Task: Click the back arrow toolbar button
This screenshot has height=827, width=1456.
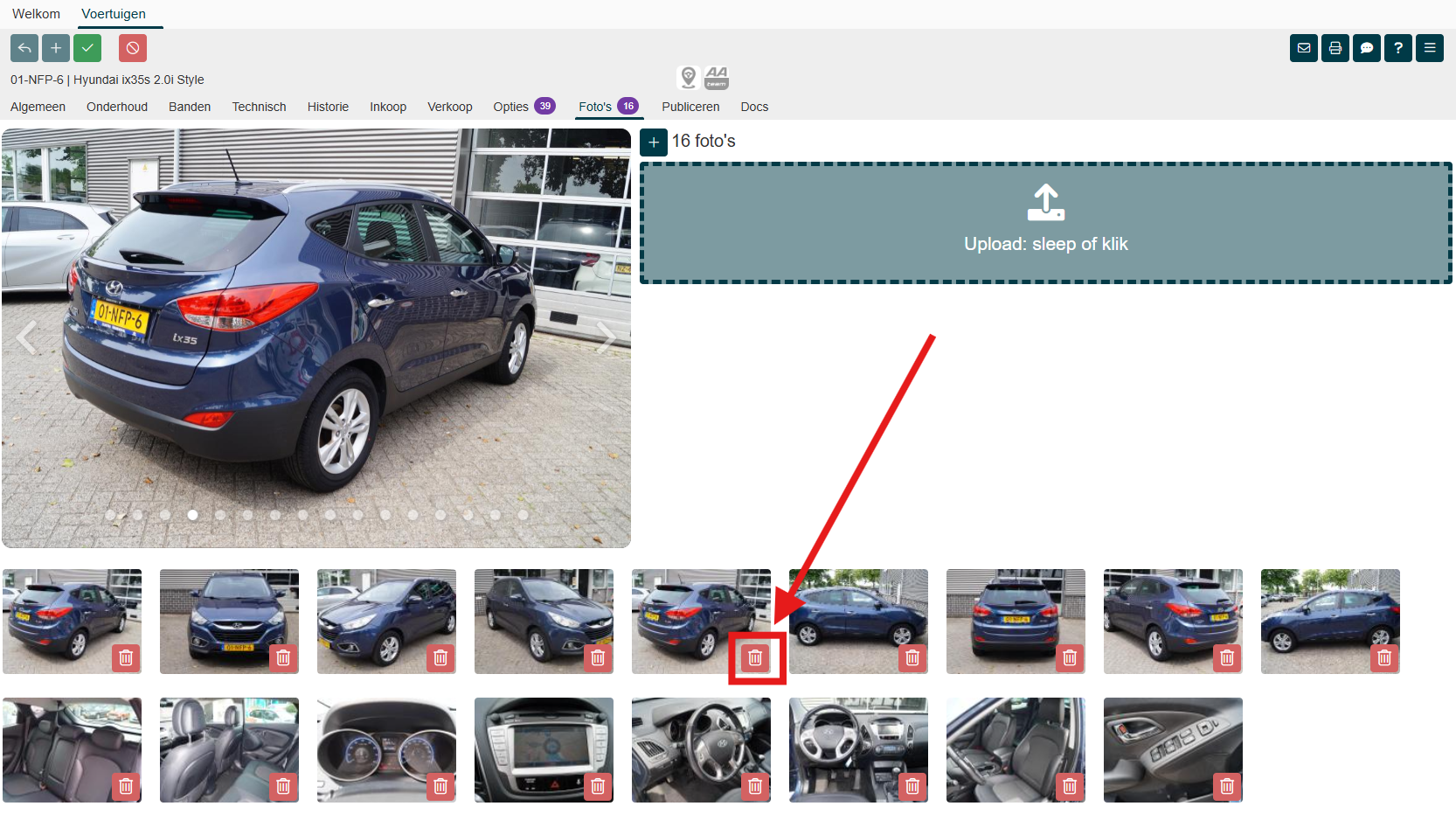Action: pyautogui.click(x=24, y=48)
